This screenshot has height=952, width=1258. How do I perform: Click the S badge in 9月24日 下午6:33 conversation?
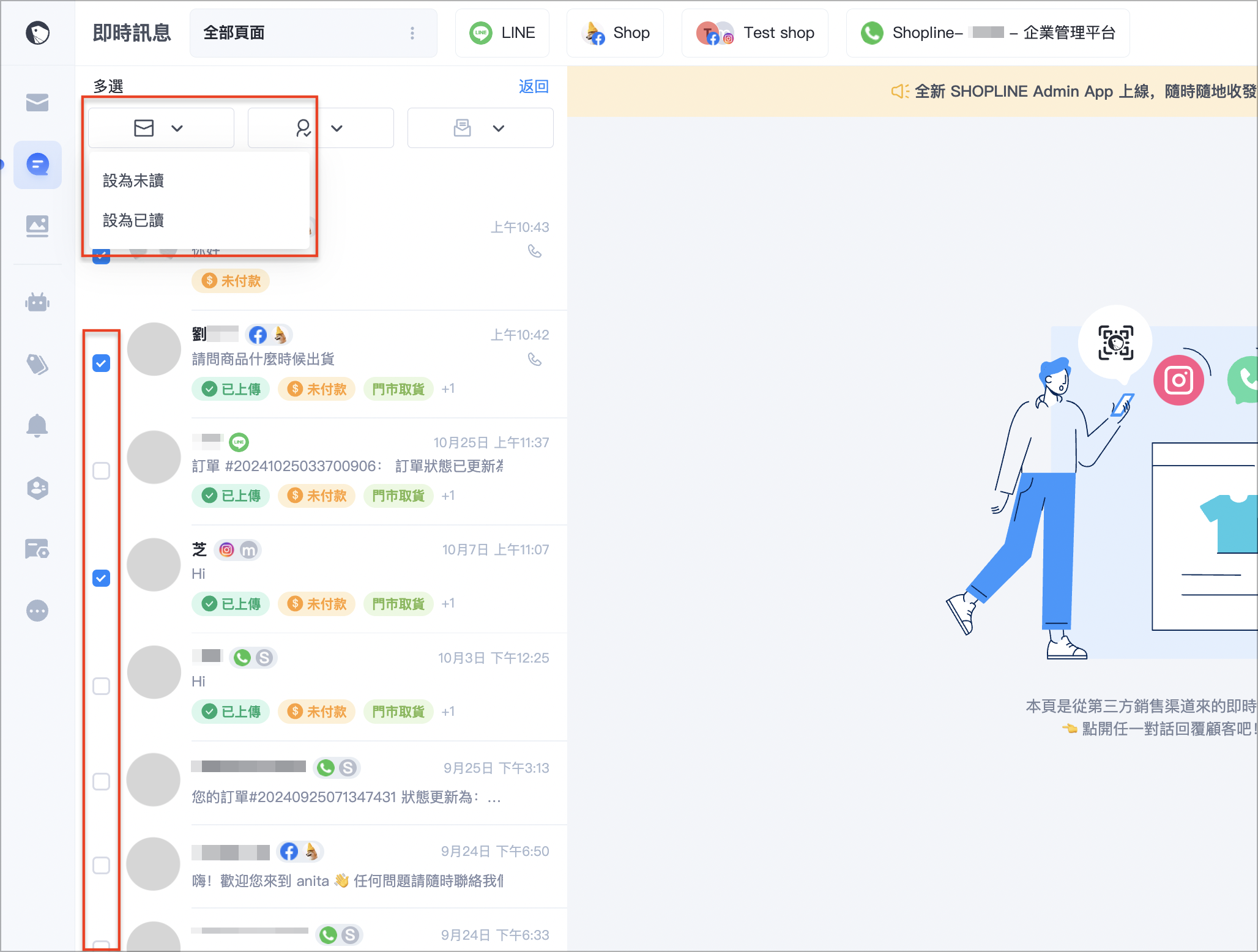[x=350, y=934]
